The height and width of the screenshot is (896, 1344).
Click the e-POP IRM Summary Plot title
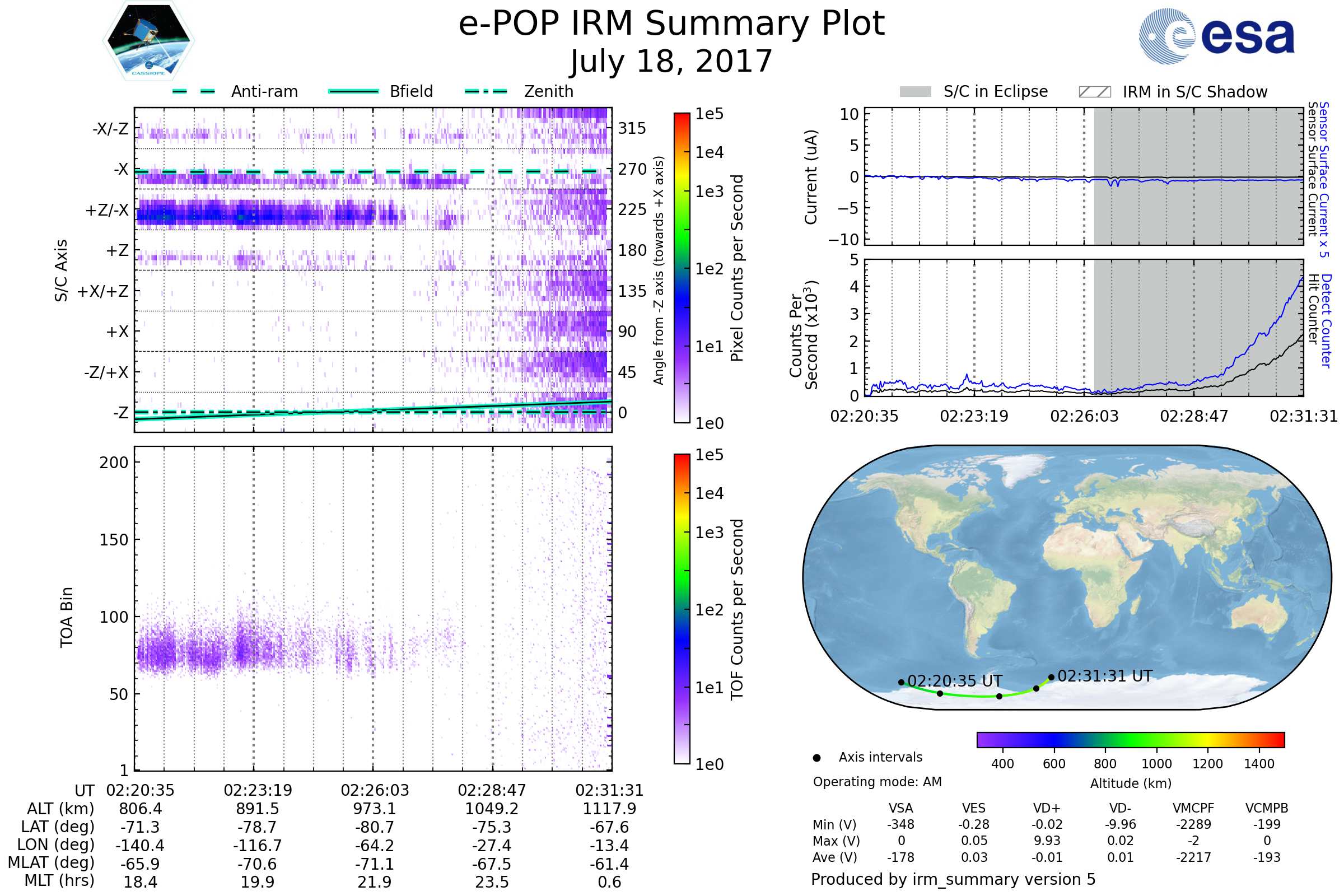[671, 24]
